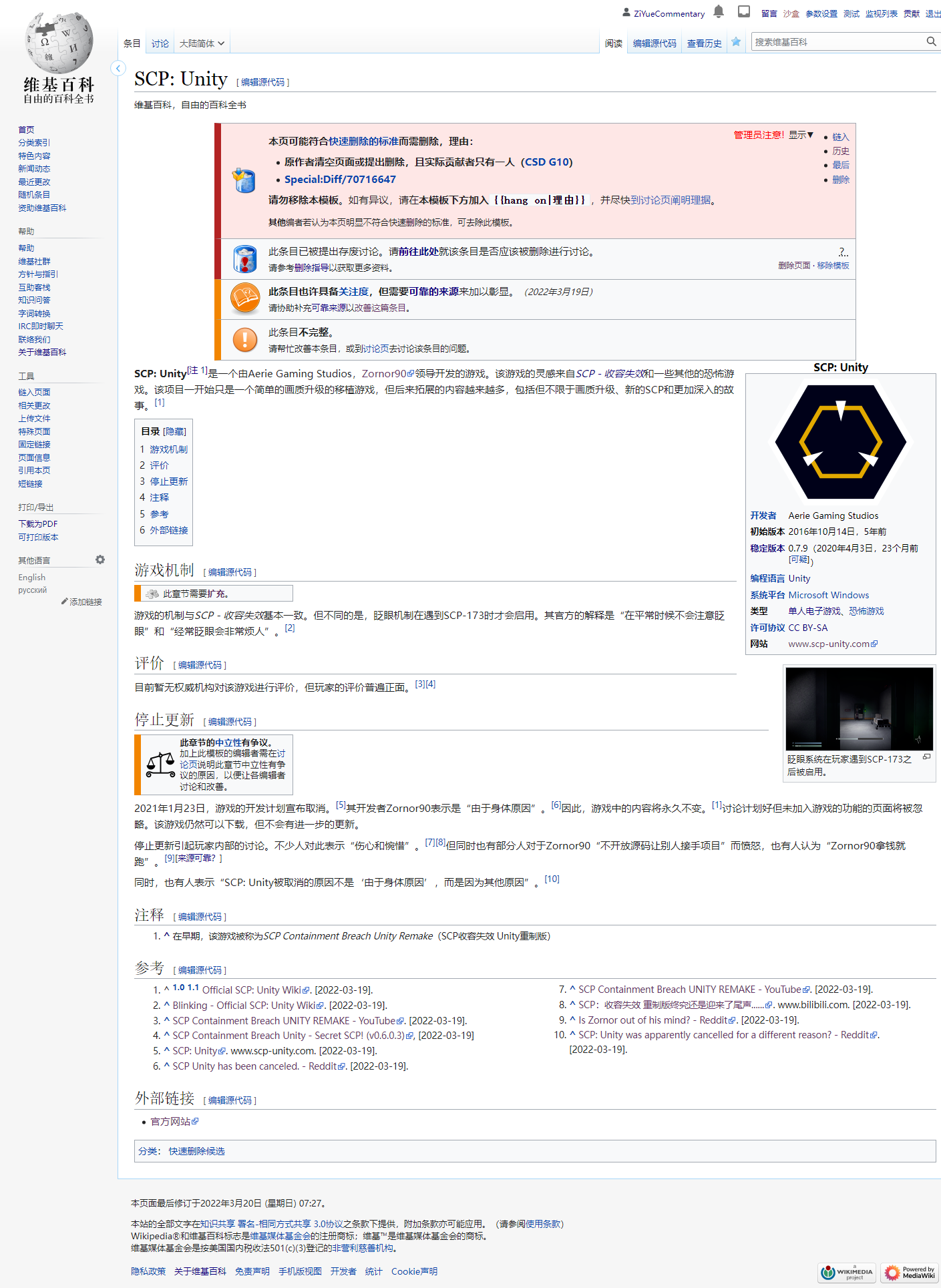Hide the table of contents
The height and width of the screenshot is (1288, 941).
175,432
